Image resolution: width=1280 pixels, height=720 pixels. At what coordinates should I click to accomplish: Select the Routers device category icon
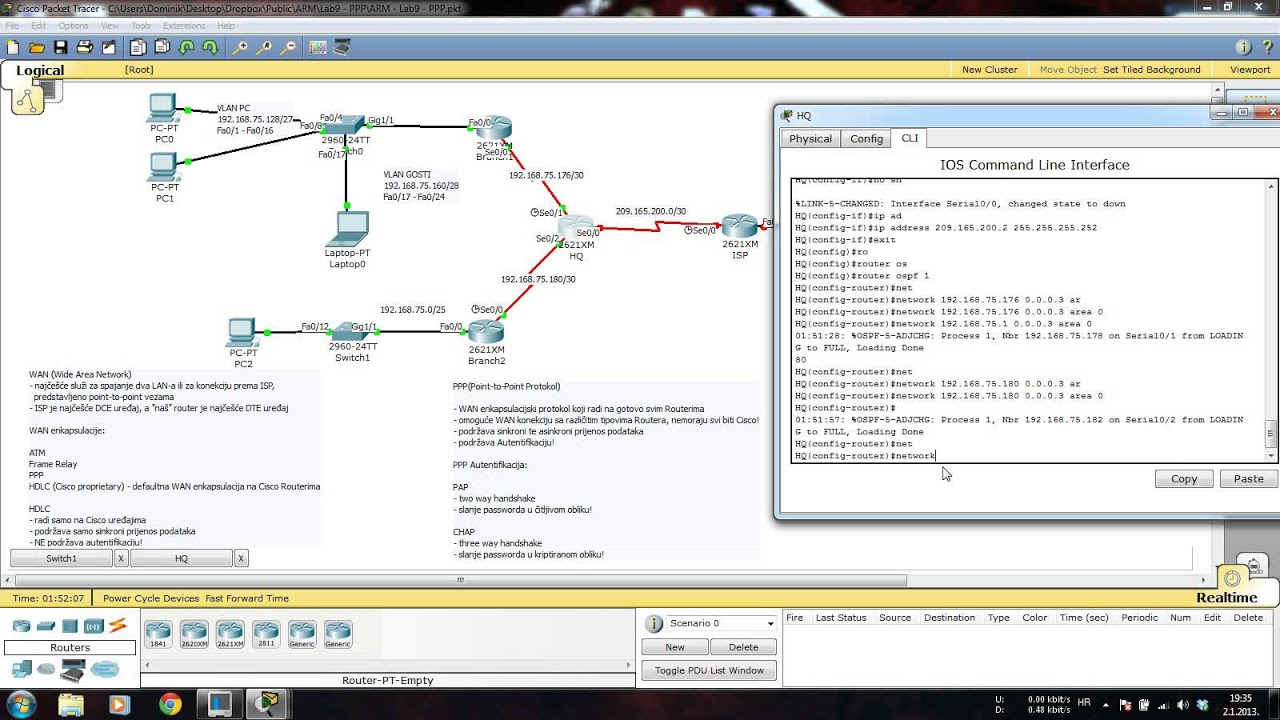(21, 626)
